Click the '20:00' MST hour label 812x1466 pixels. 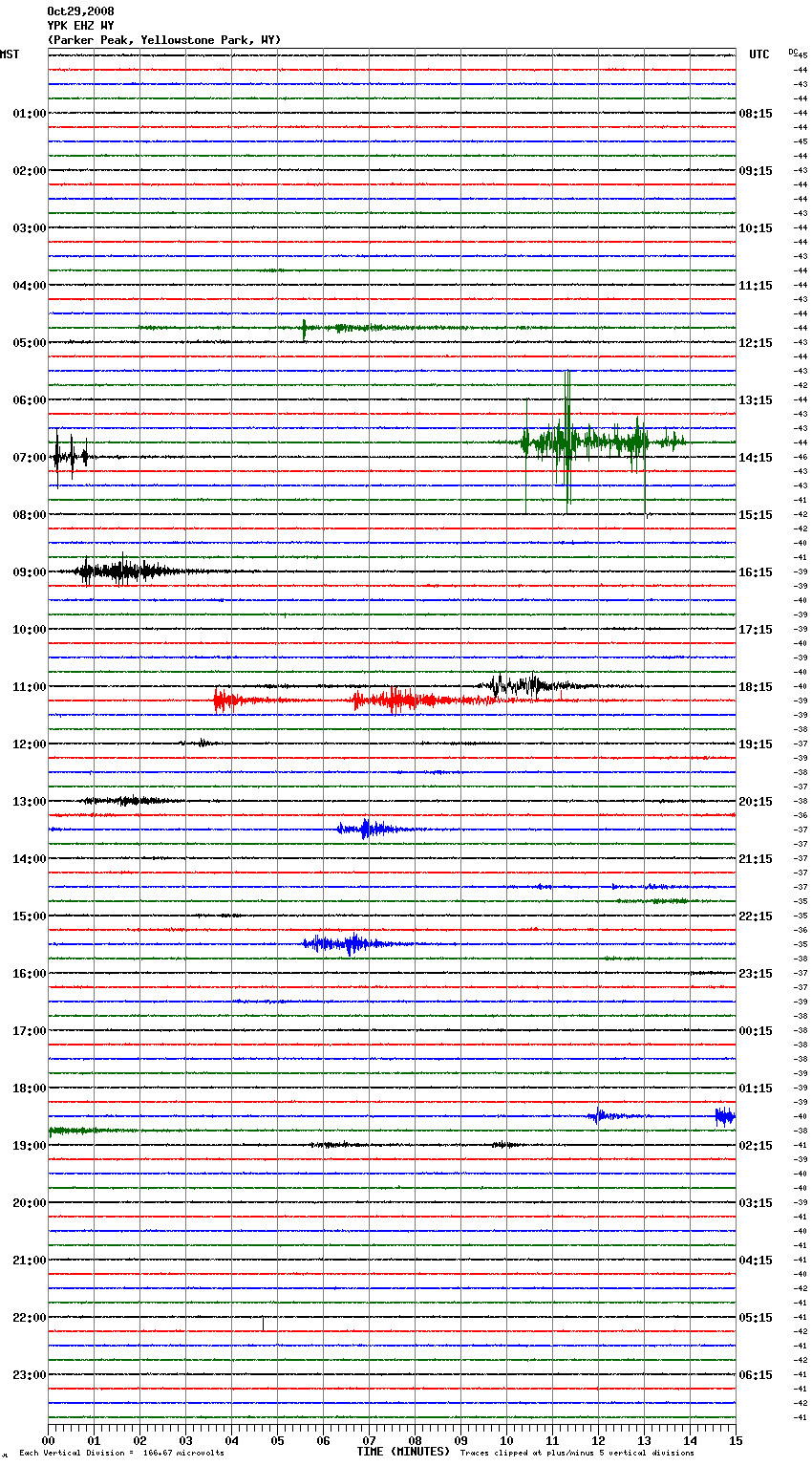[x=30, y=1203]
